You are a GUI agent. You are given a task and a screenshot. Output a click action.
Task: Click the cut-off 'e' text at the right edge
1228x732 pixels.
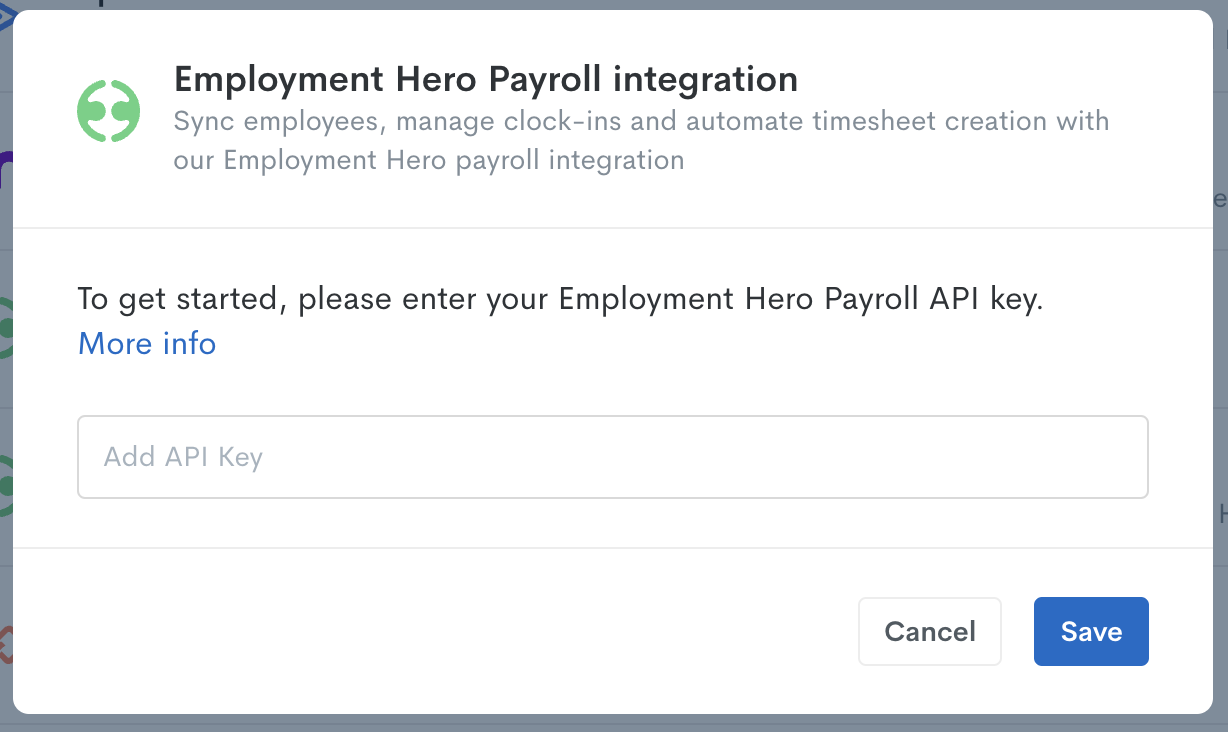tap(1220, 198)
